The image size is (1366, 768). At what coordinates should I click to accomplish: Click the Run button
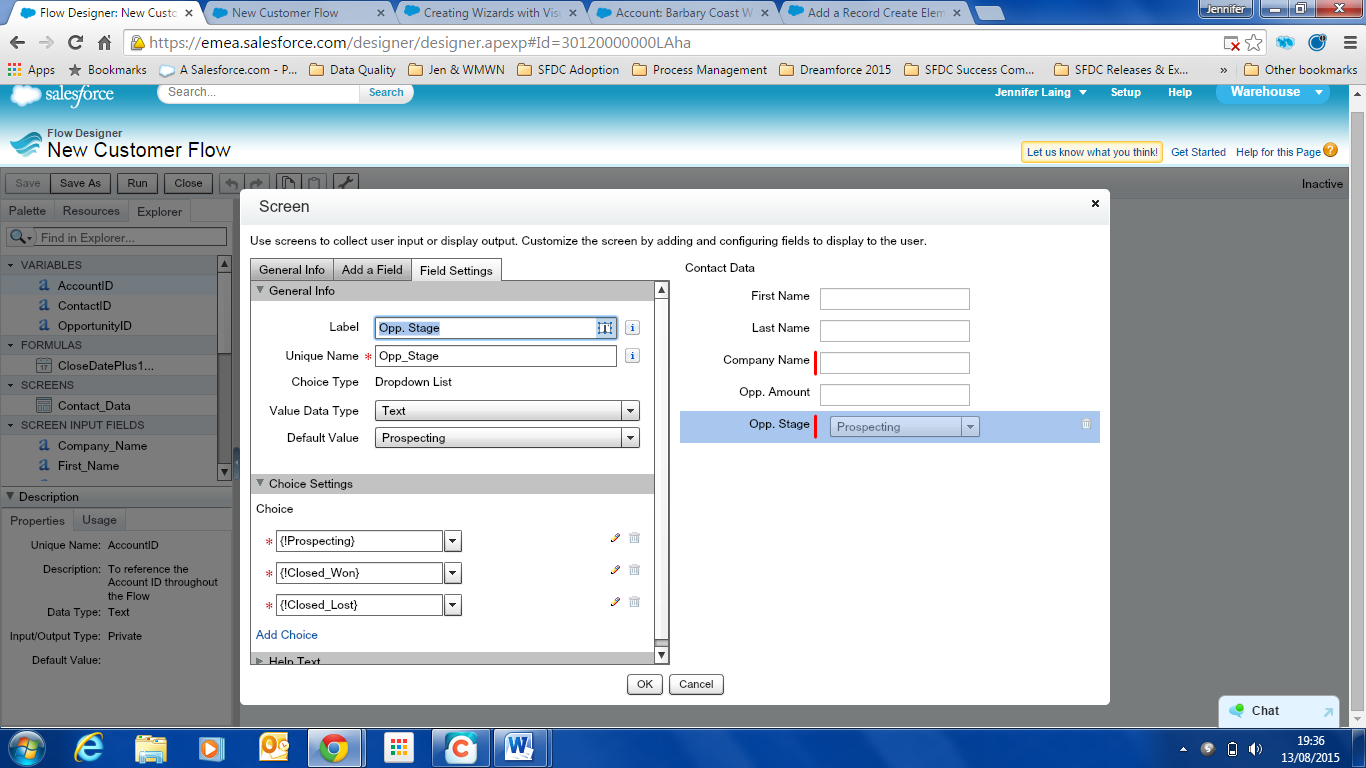(x=137, y=184)
